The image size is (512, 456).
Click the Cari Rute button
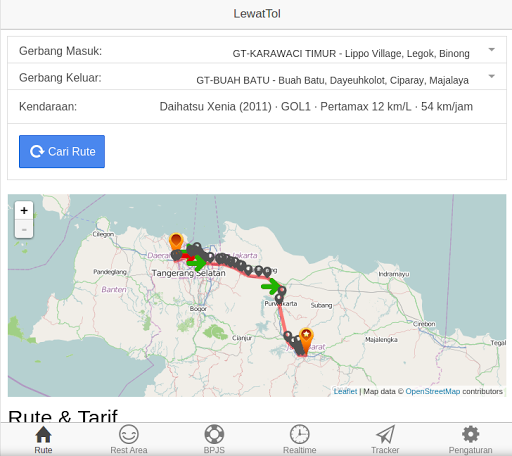(62, 151)
